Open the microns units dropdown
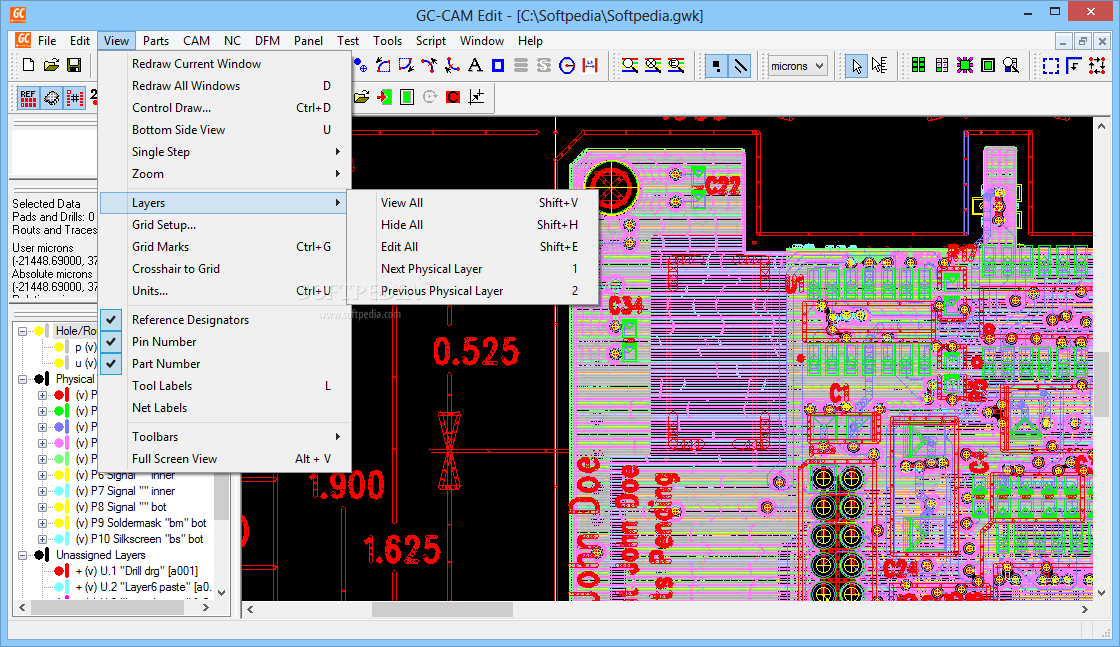 (x=797, y=66)
